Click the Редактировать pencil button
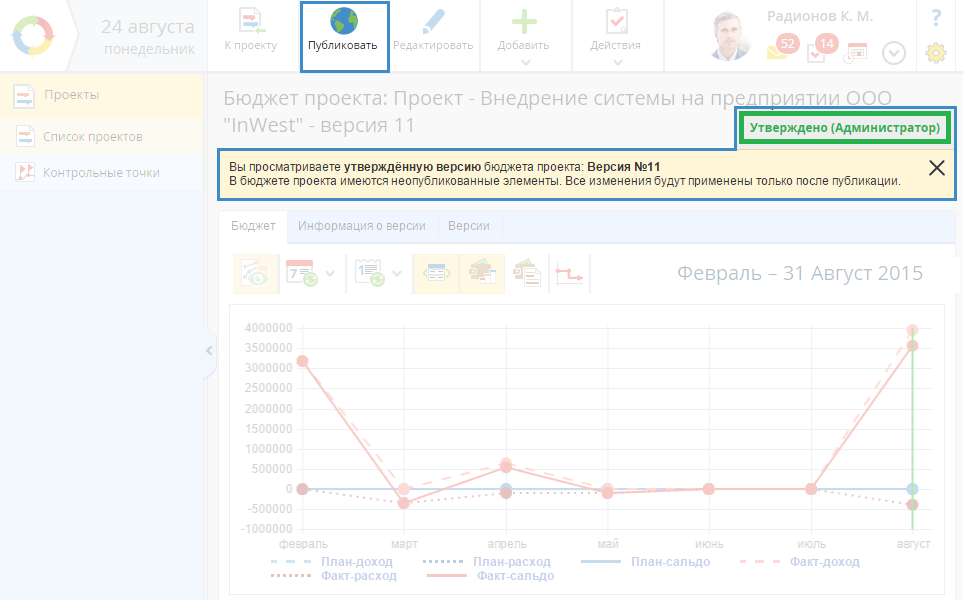 click(433, 31)
